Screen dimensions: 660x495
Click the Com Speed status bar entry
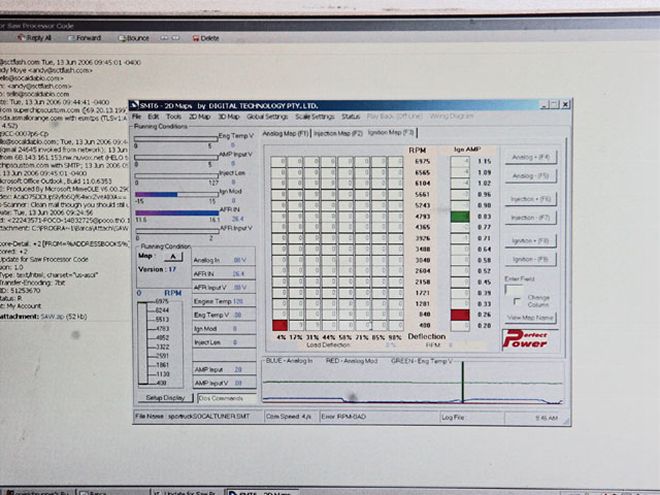(290, 416)
